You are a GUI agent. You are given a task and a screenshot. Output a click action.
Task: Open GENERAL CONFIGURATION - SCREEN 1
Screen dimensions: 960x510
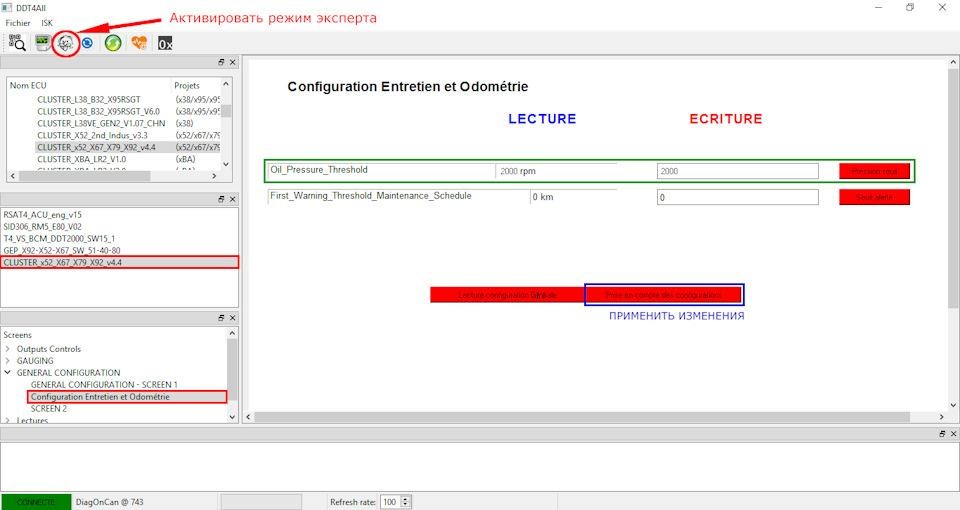tap(104, 384)
